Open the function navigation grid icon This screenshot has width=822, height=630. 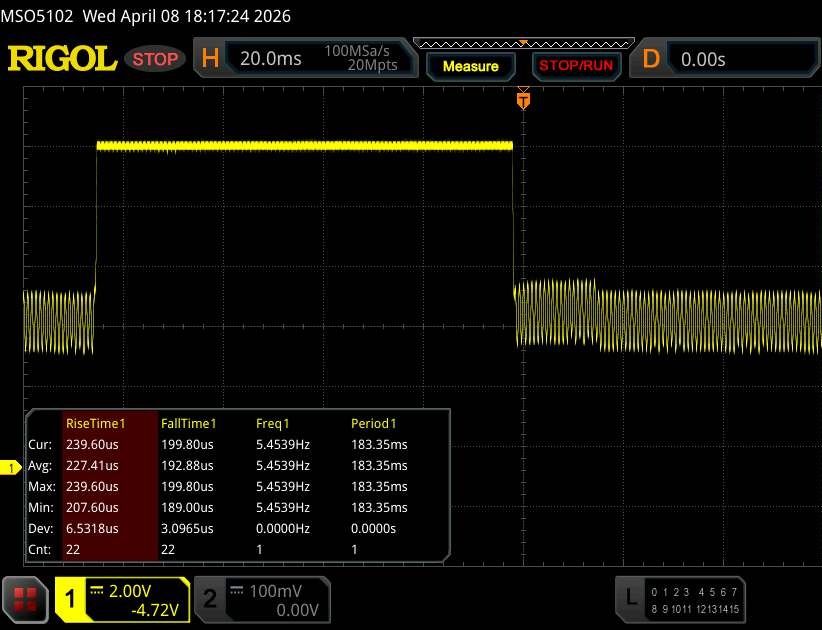pos(26,598)
